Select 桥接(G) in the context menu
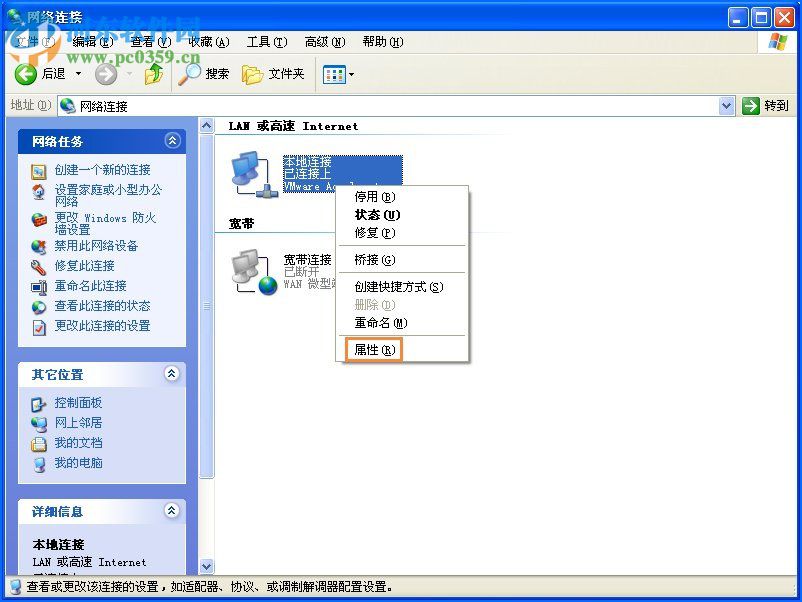Screen dimensions: 802x602 pyautogui.click(x=402, y=260)
